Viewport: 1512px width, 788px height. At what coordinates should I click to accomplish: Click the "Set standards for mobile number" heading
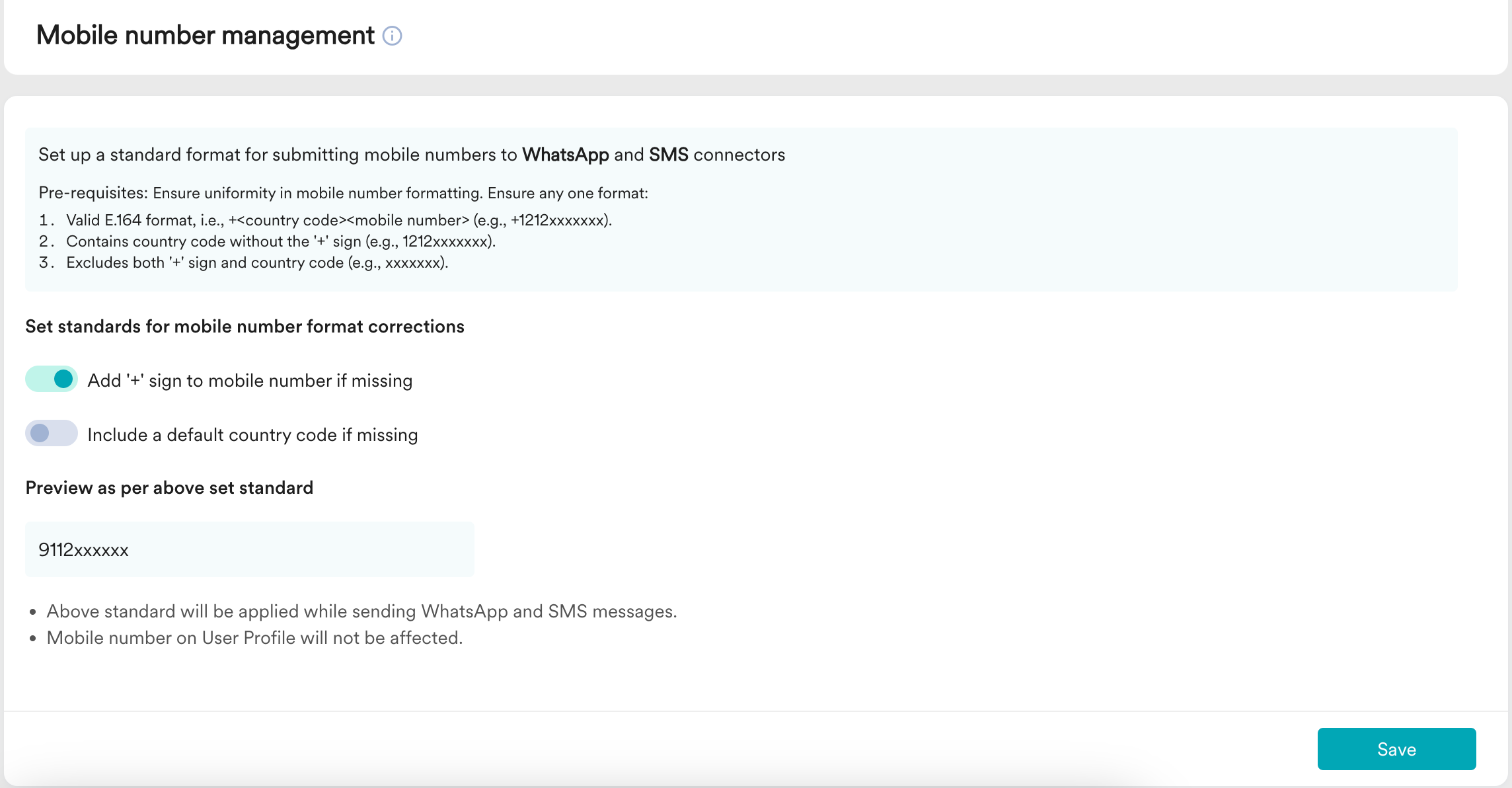point(245,327)
